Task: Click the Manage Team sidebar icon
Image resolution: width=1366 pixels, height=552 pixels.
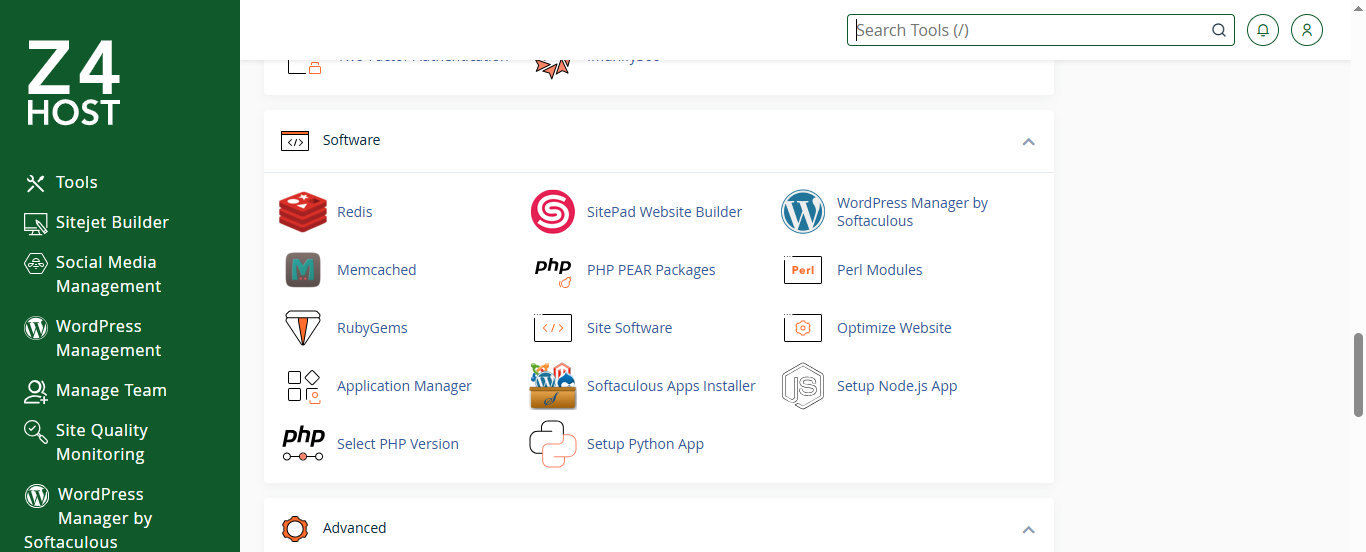Action: 36,391
